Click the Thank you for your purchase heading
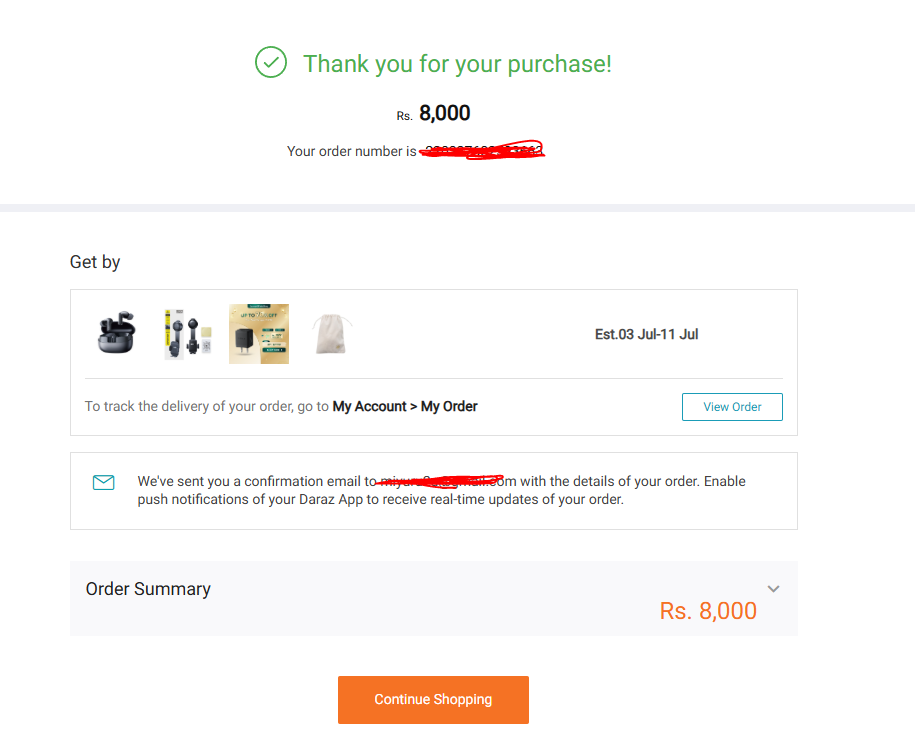 tap(457, 64)
